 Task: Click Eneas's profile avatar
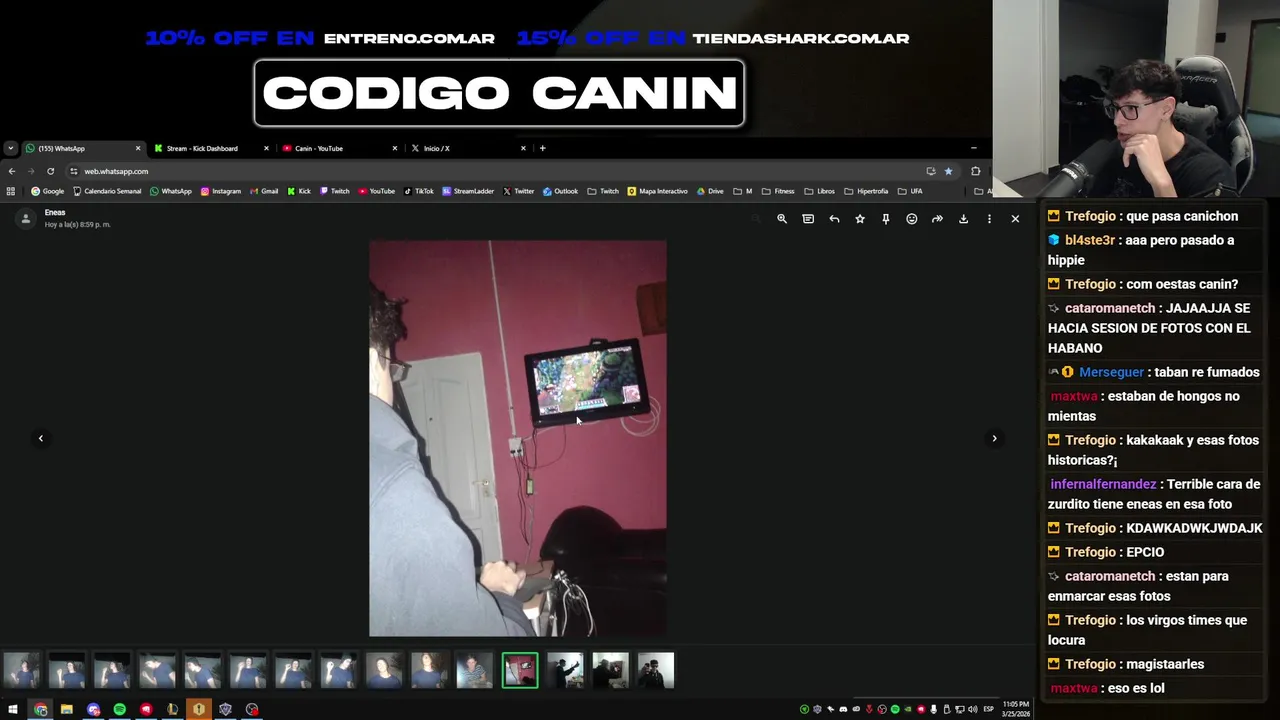(26, 218)
